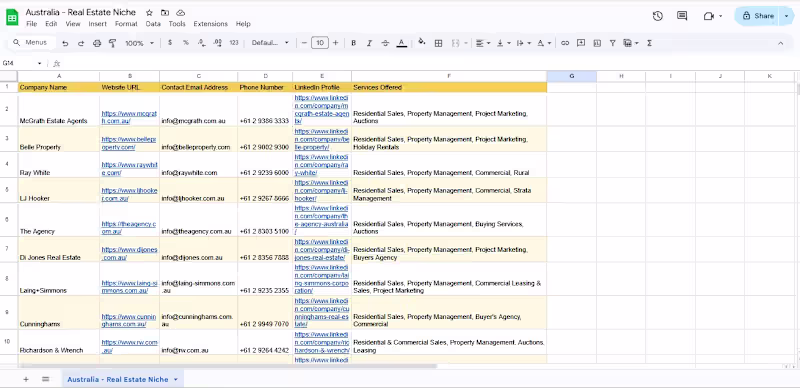Collapse the toolbar with the up chevron
The image size is (800, 388).
tap(780, 43)
